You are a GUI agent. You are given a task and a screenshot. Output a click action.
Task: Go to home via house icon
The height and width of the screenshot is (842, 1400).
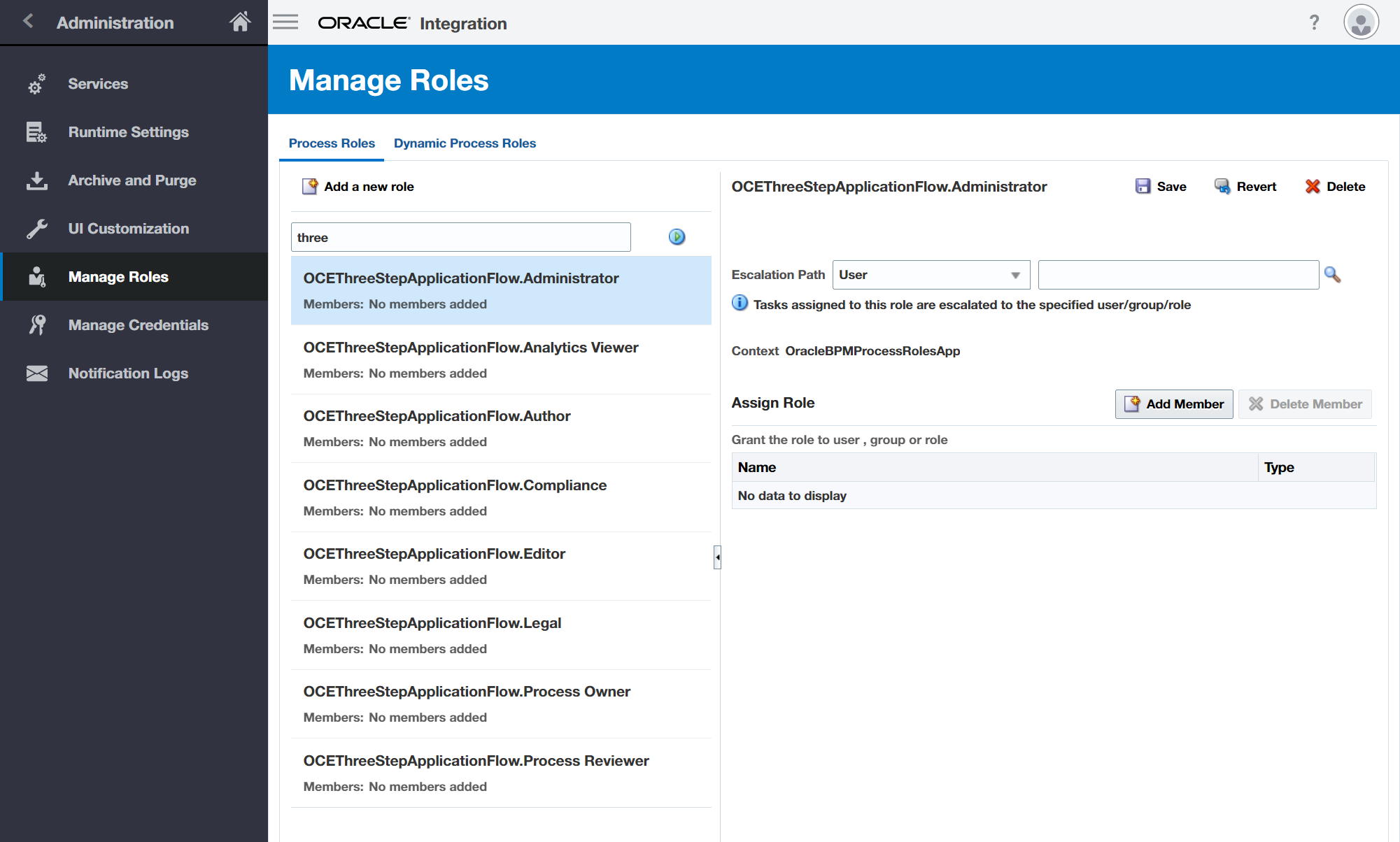click(240, 22)
